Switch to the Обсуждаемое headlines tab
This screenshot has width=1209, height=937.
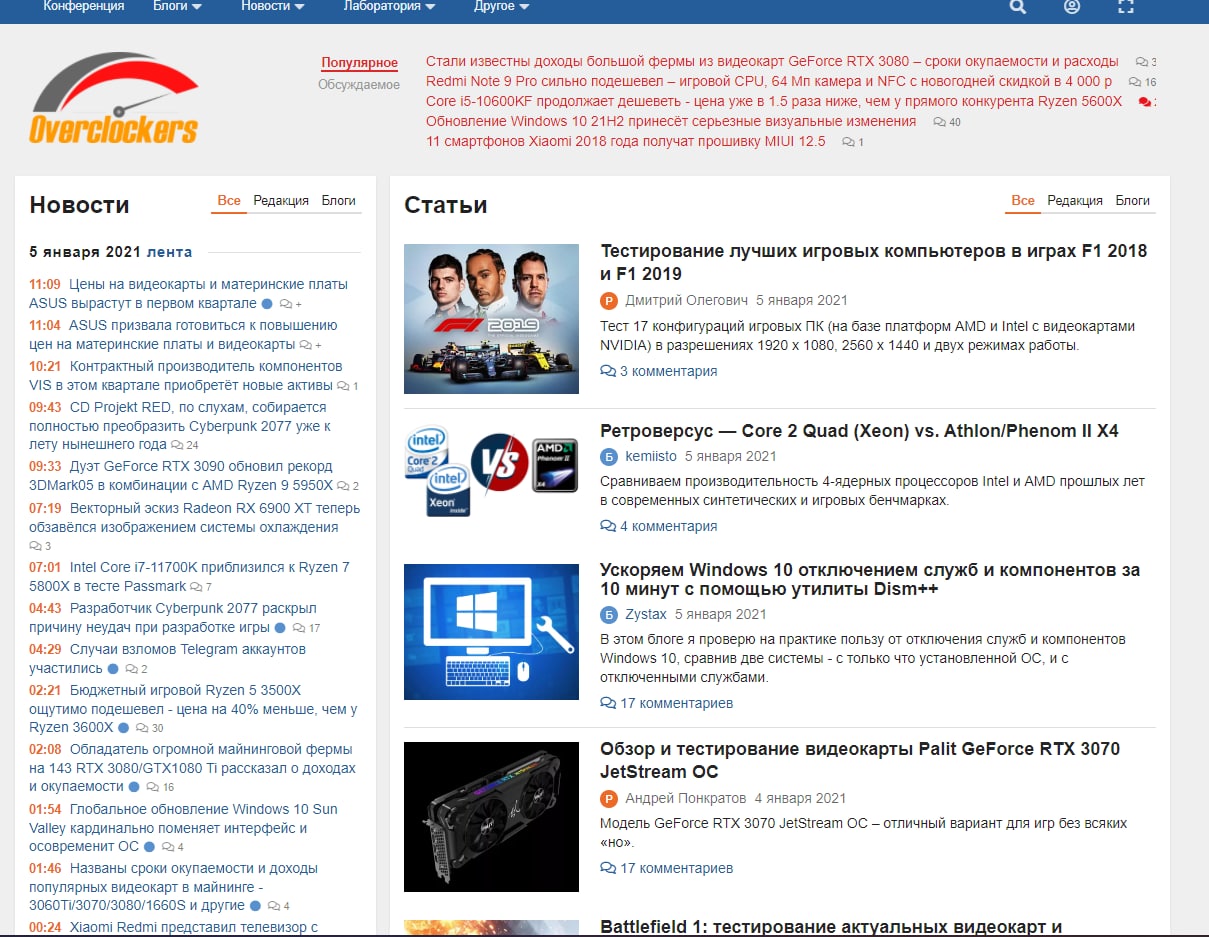coord(359,85)
